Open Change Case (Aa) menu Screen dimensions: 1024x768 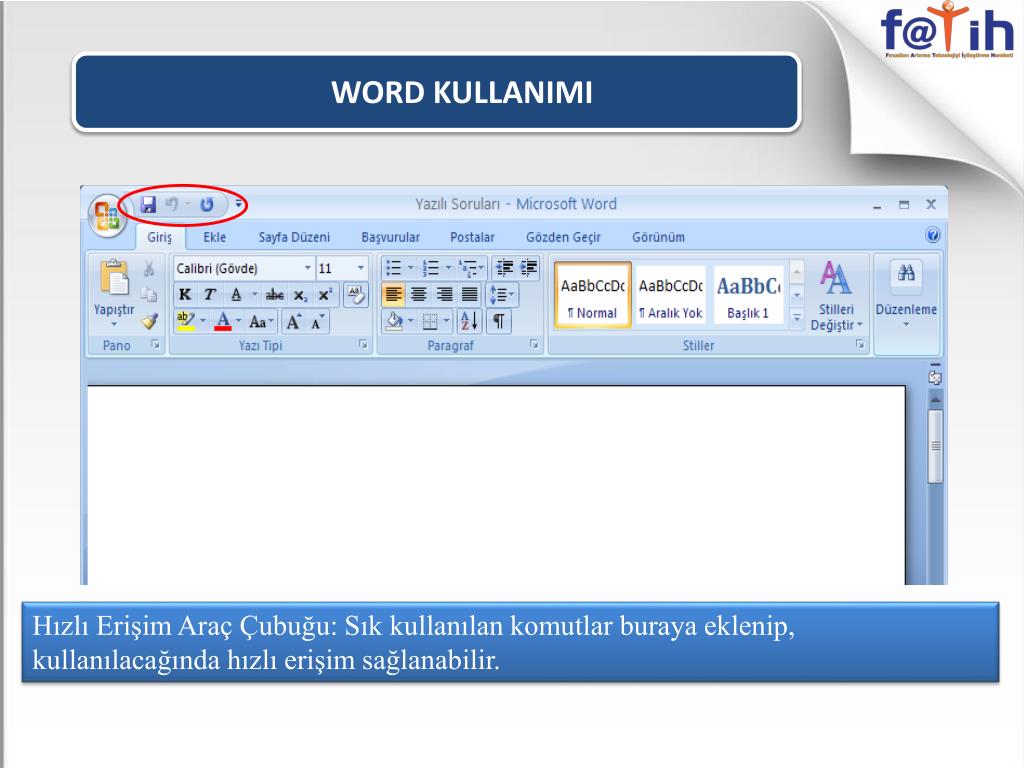[x=261, y=321]
